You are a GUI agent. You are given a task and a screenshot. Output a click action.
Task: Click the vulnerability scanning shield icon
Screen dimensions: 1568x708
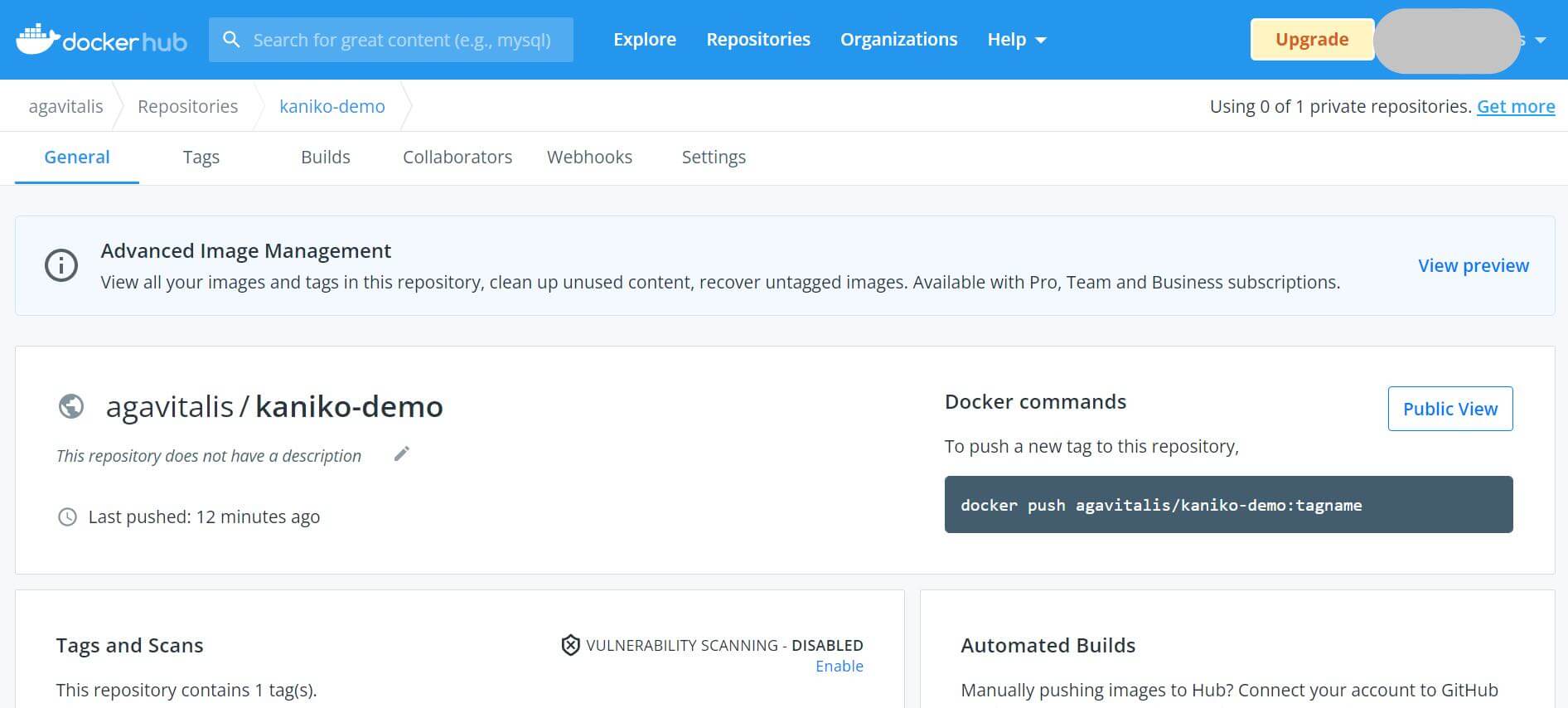570,645
